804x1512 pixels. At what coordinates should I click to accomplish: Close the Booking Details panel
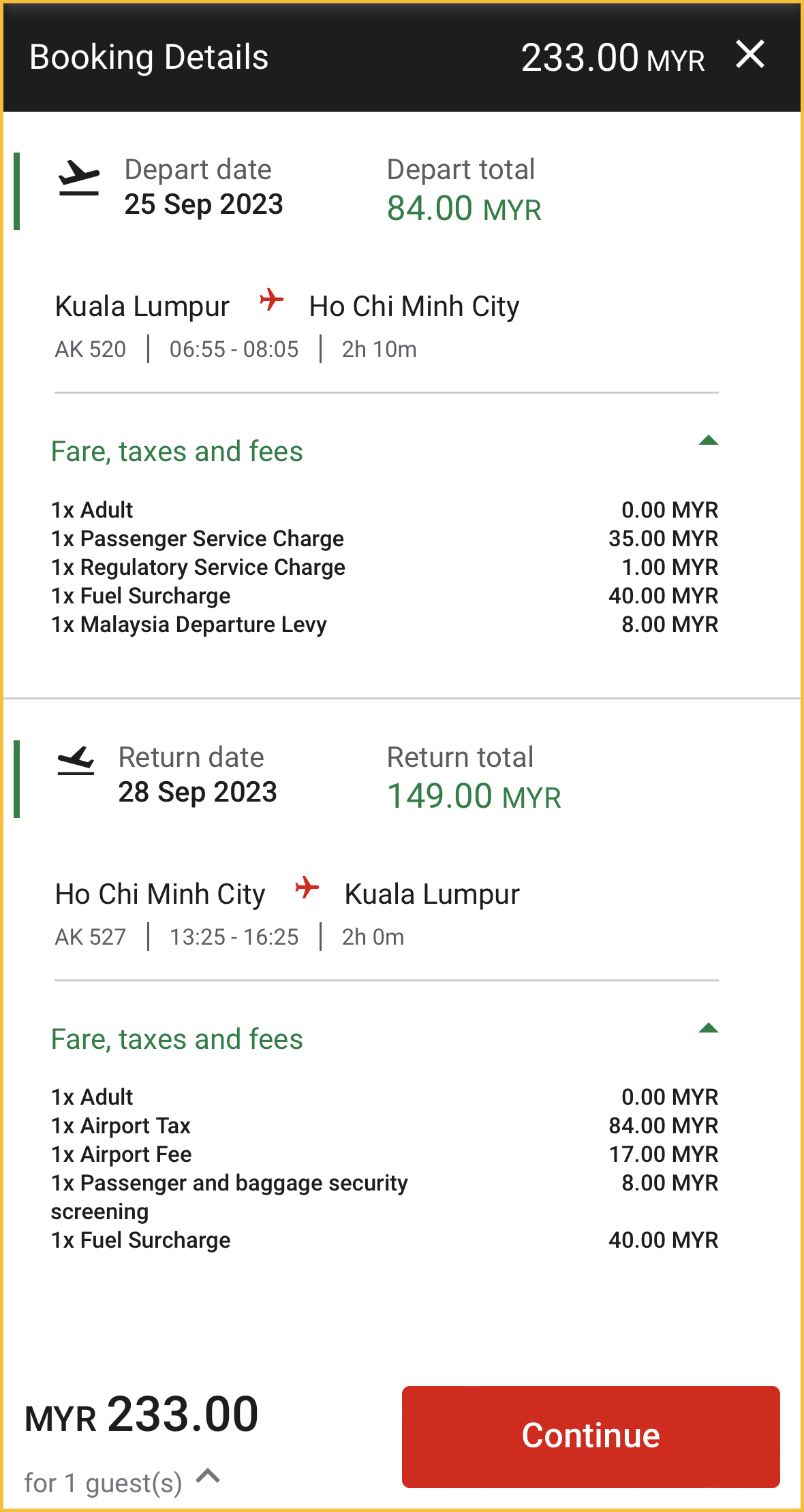click(750, 54)
